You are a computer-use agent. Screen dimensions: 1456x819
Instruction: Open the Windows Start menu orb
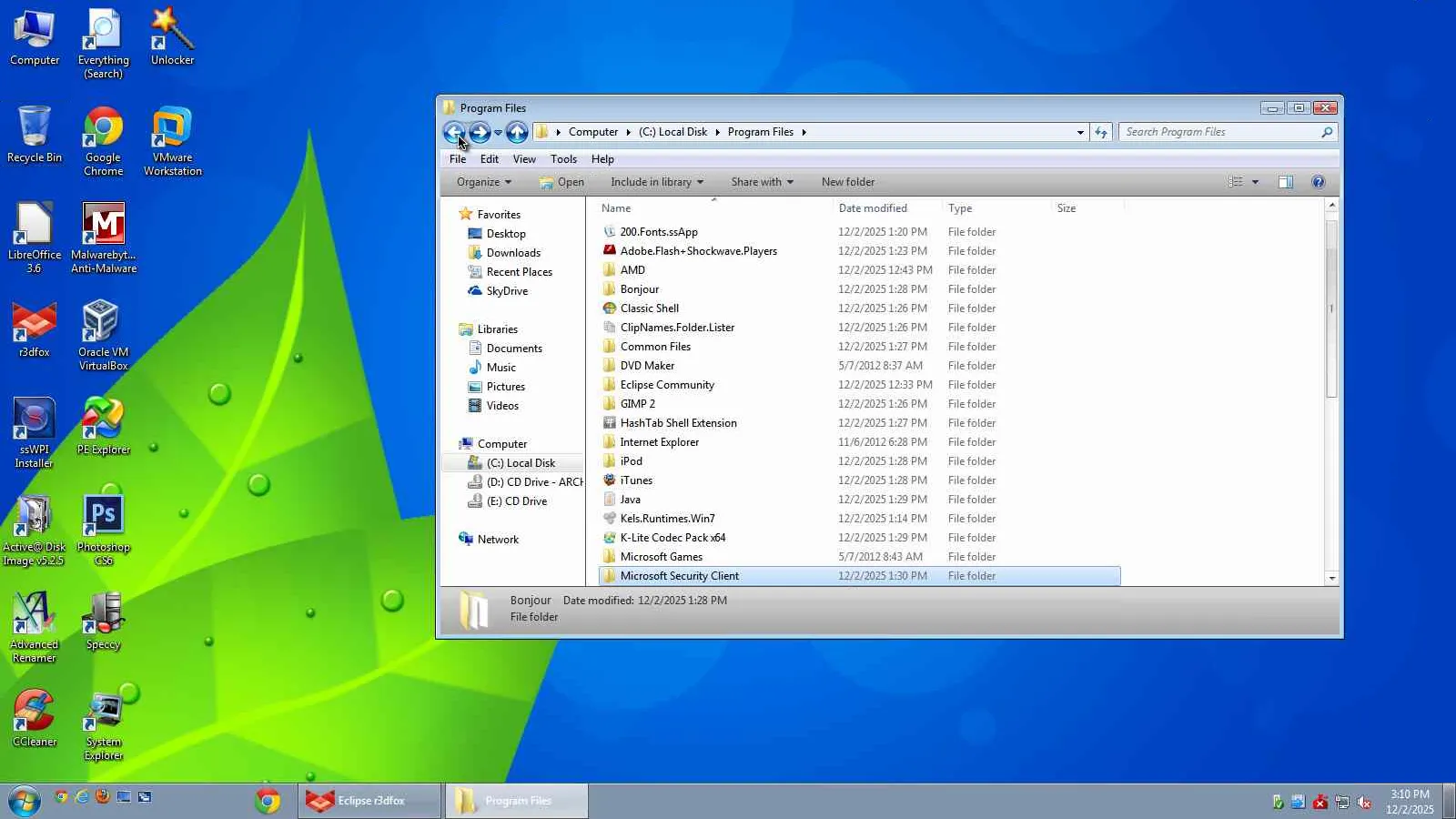click(24, 801)
